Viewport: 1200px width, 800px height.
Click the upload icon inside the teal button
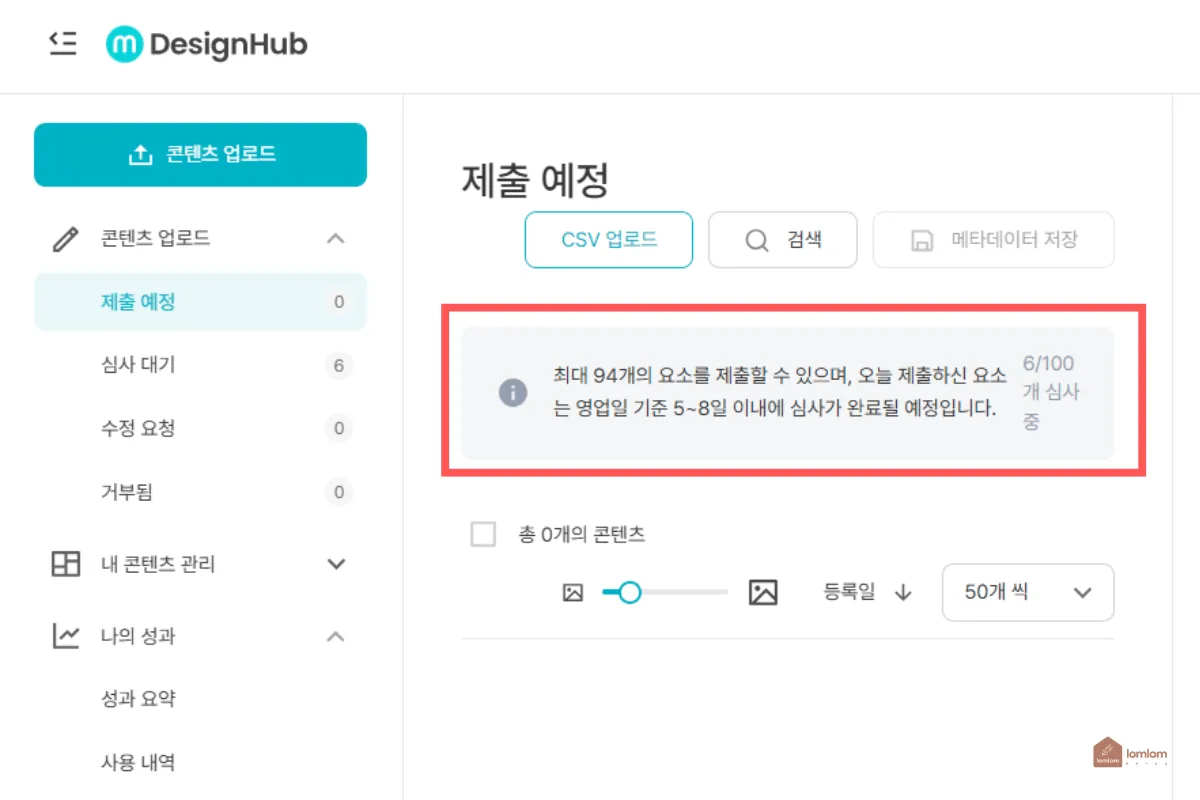[139, 154]
